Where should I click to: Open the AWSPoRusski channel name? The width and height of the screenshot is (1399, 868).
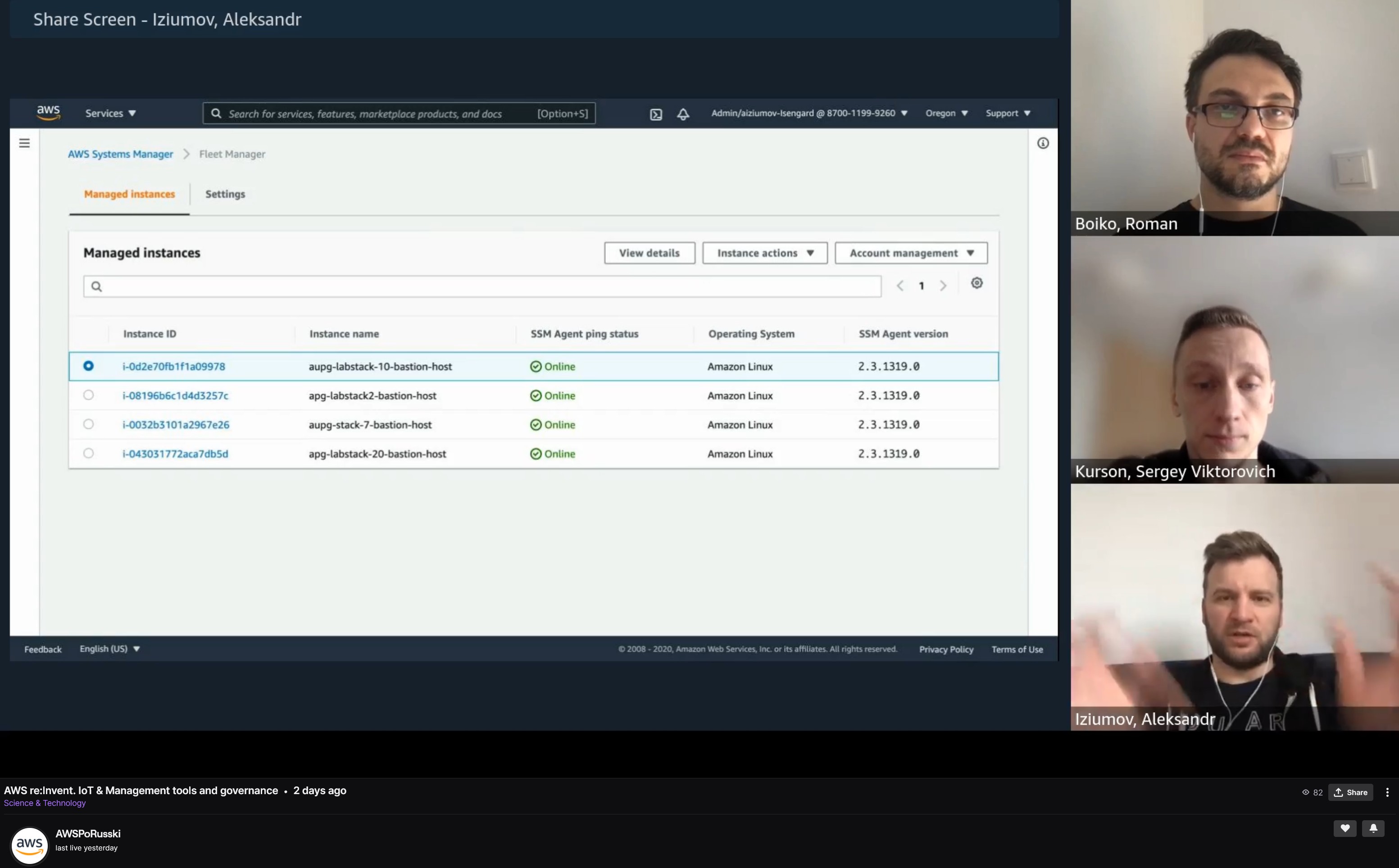coord(88,834)
